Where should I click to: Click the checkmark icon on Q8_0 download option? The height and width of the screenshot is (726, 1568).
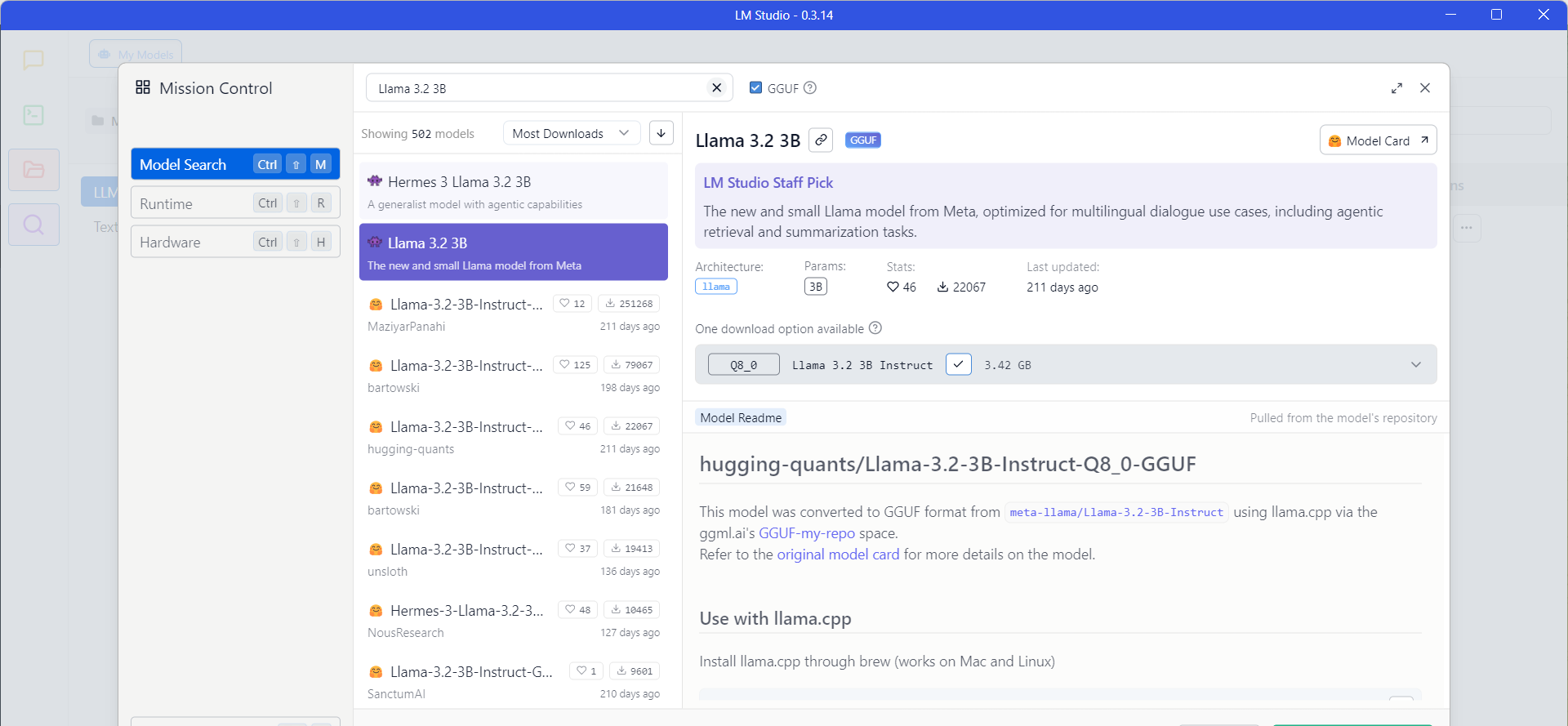coord(959,364)
